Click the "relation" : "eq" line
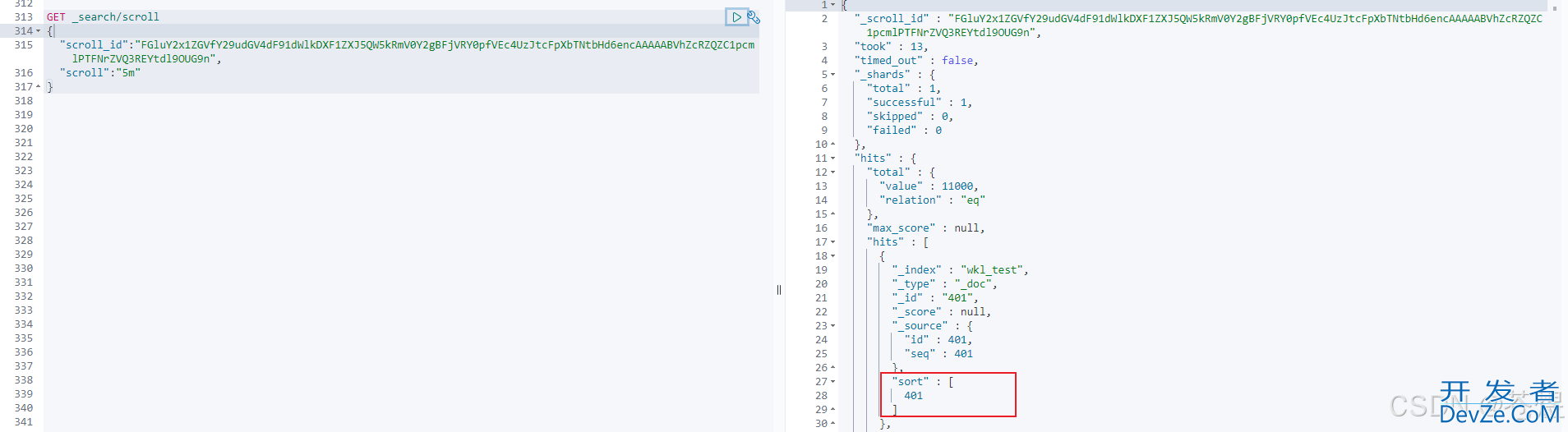Image resolution: width=1568 pixels, height=432 pixels. click(932, 200)
